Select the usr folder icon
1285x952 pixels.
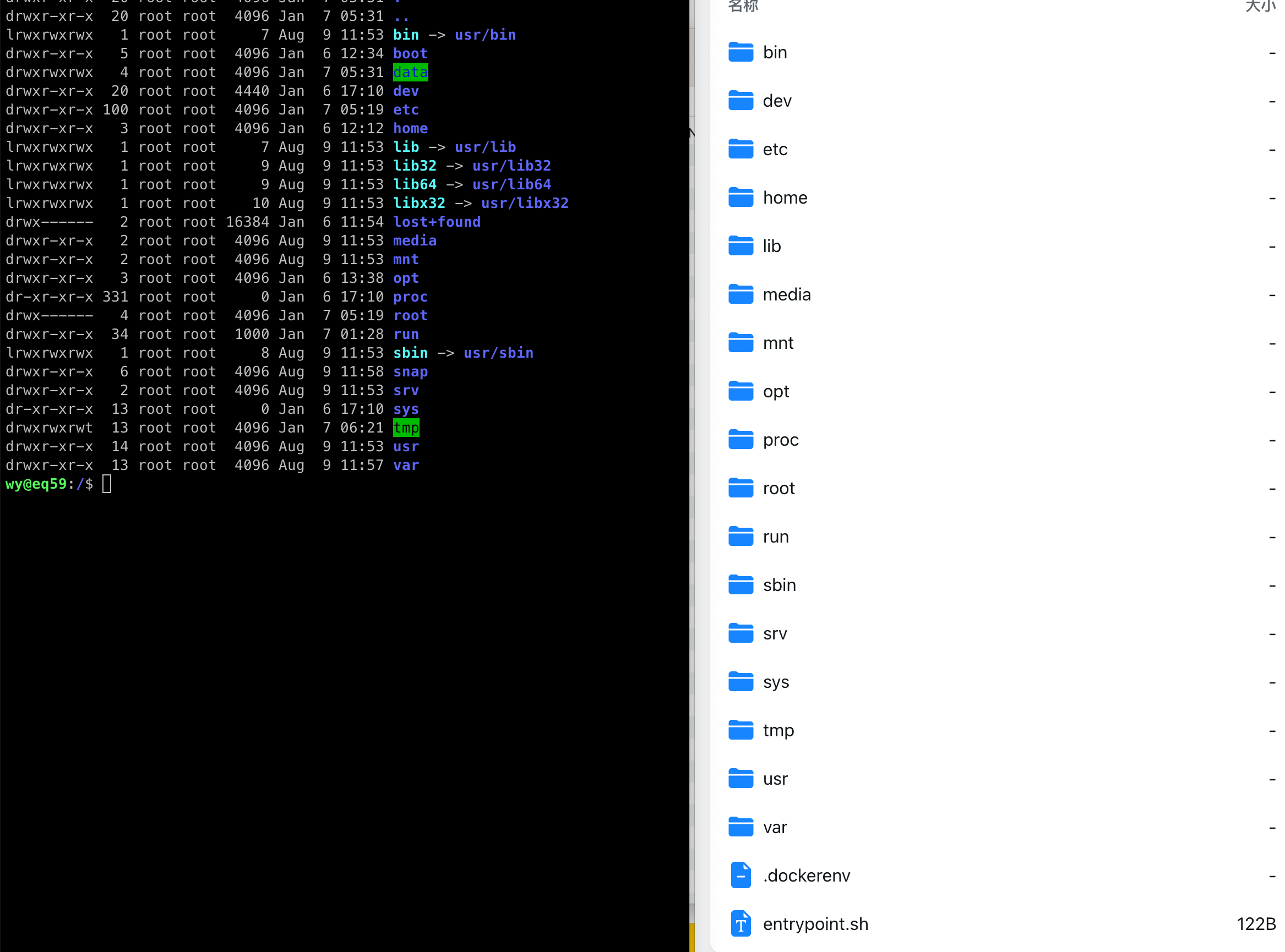(x=740, y=779)
